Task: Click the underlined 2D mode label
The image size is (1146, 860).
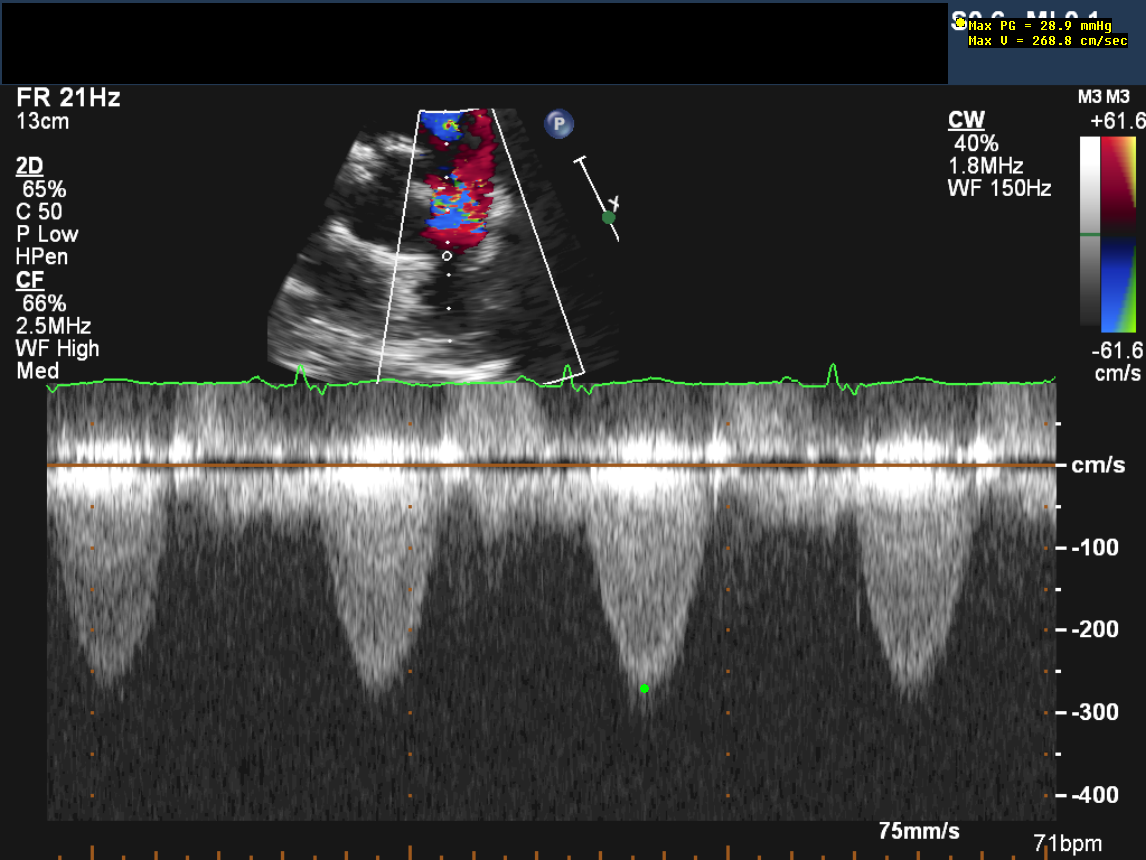Action: coord(30,166)
